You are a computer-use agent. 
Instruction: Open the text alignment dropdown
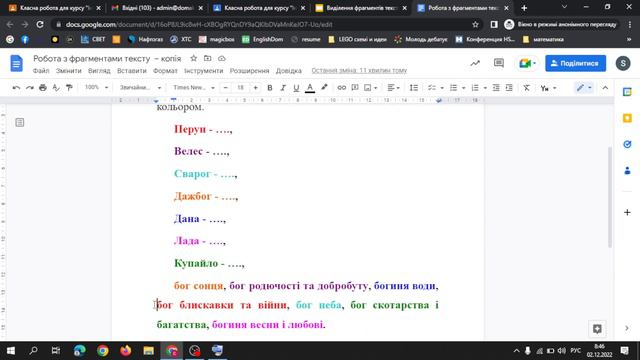[393, 88]
